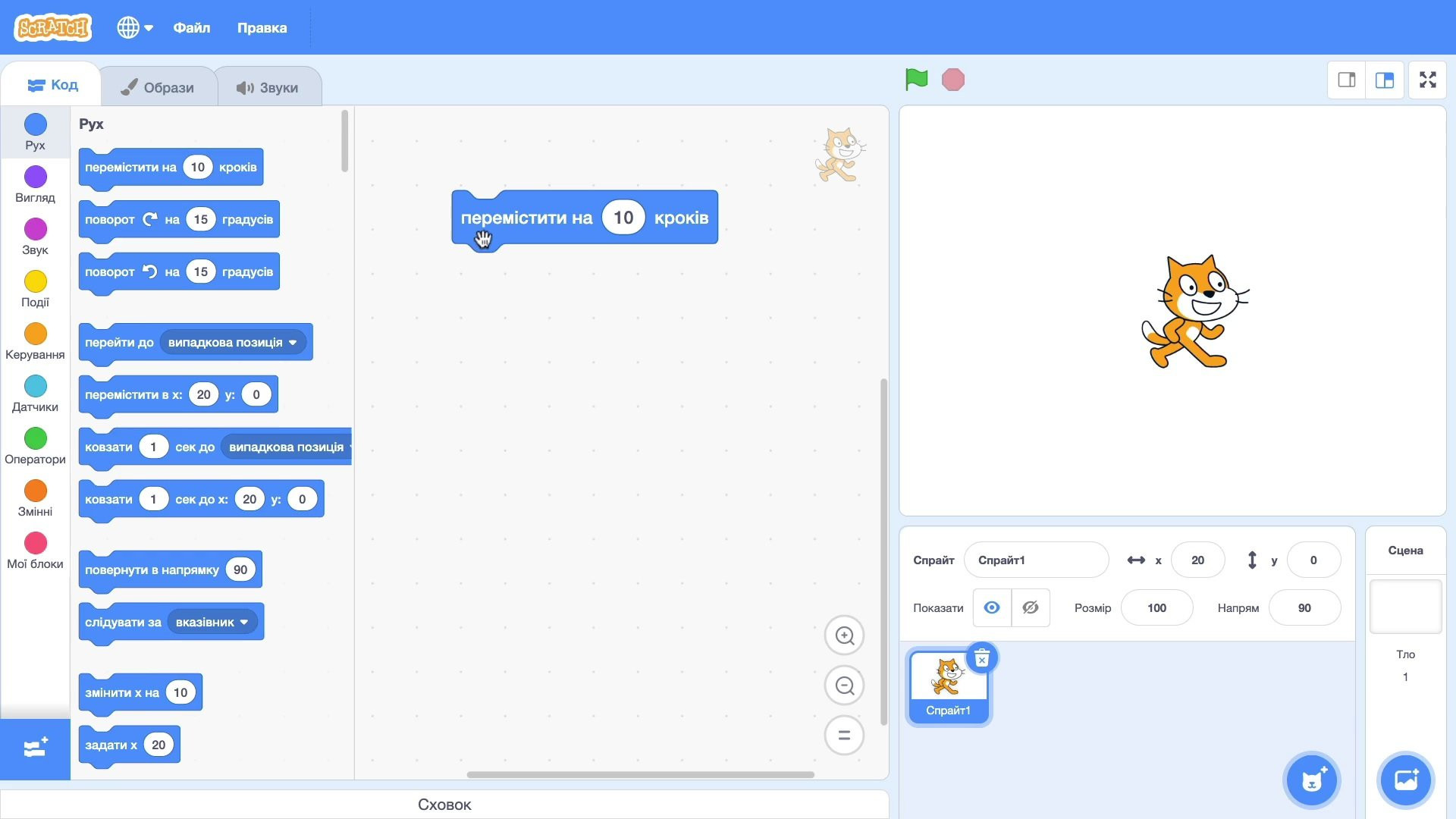
Task: Open the Файл menu
Action: (191, 27)
